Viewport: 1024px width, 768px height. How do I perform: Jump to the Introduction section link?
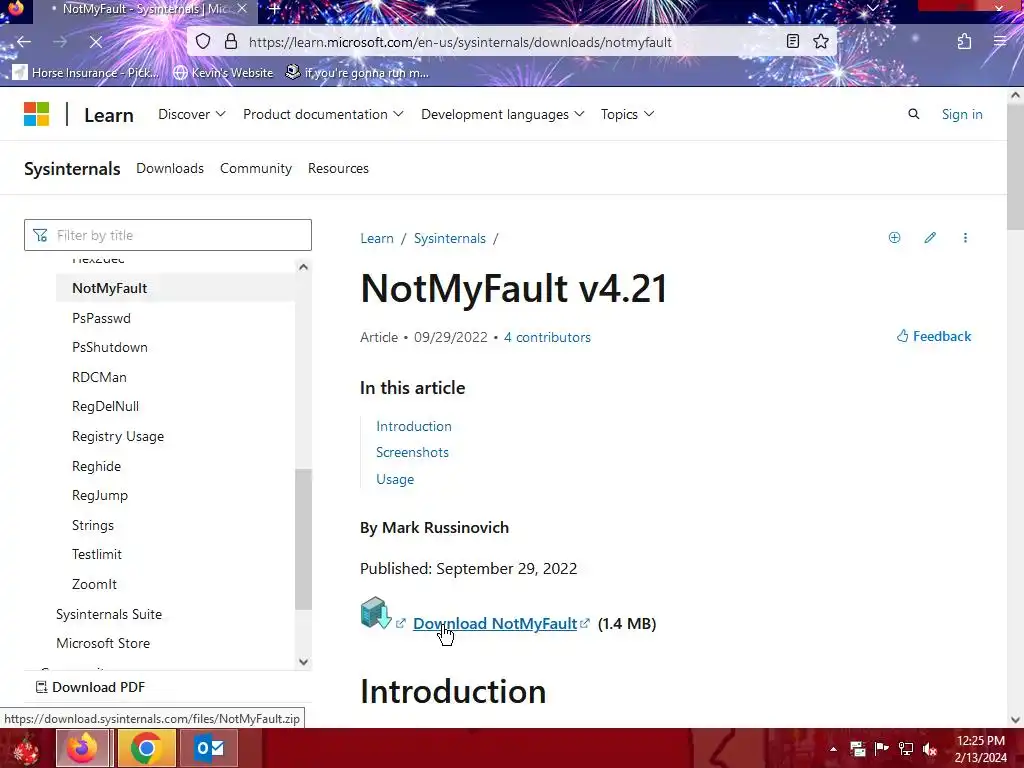click(x=413, y=426)
